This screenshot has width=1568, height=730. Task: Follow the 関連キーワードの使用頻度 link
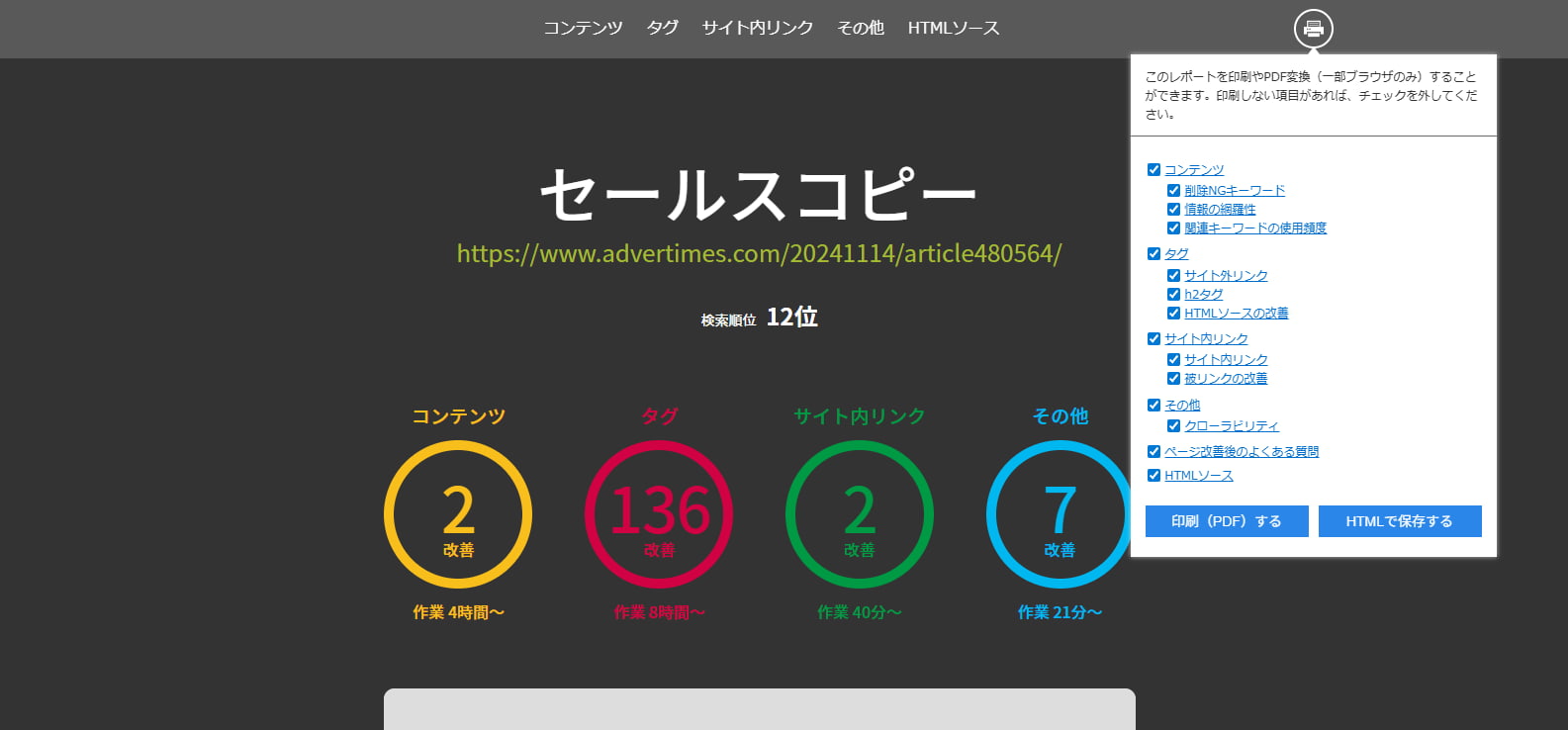(1254, 228)
